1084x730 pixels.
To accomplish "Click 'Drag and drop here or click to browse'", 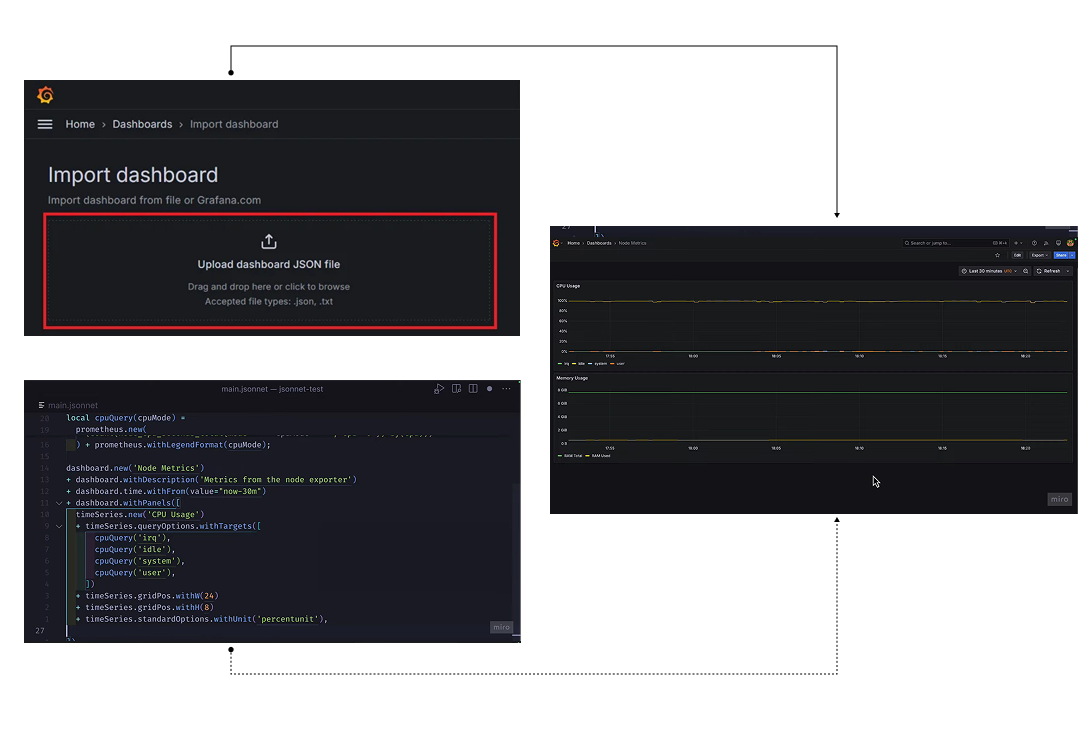I will pyautogui.click(x=269, y=286).
